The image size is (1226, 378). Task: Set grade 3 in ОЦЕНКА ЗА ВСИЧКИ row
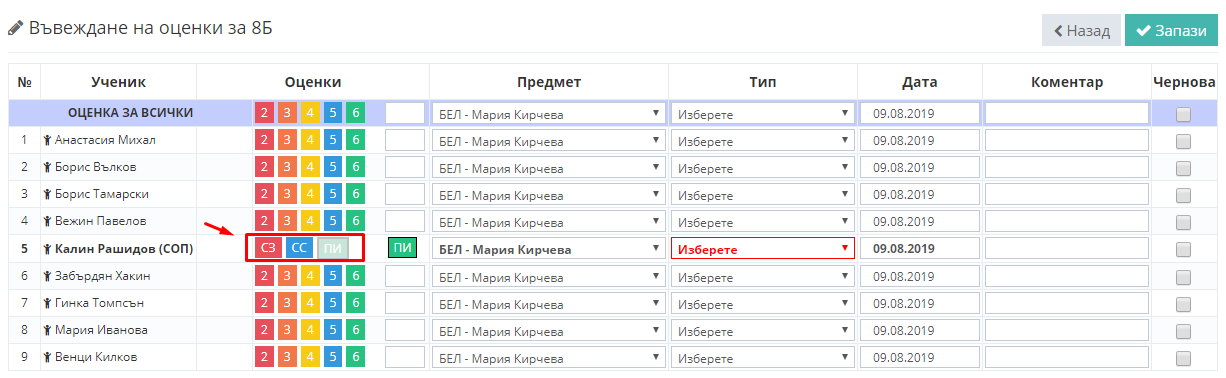[287, 113]
